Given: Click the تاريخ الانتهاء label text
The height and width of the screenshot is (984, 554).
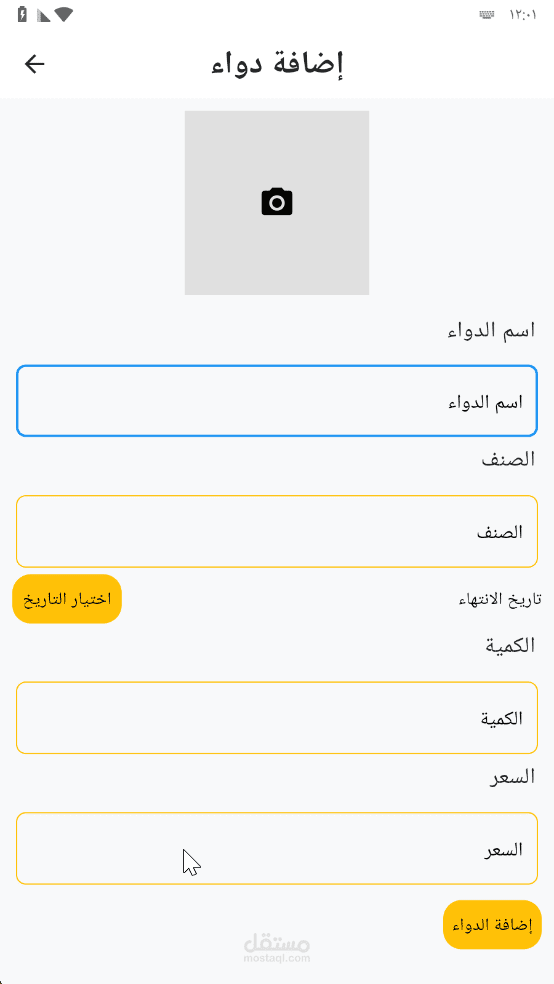Looking at the screenshot, I should (500, 600).
